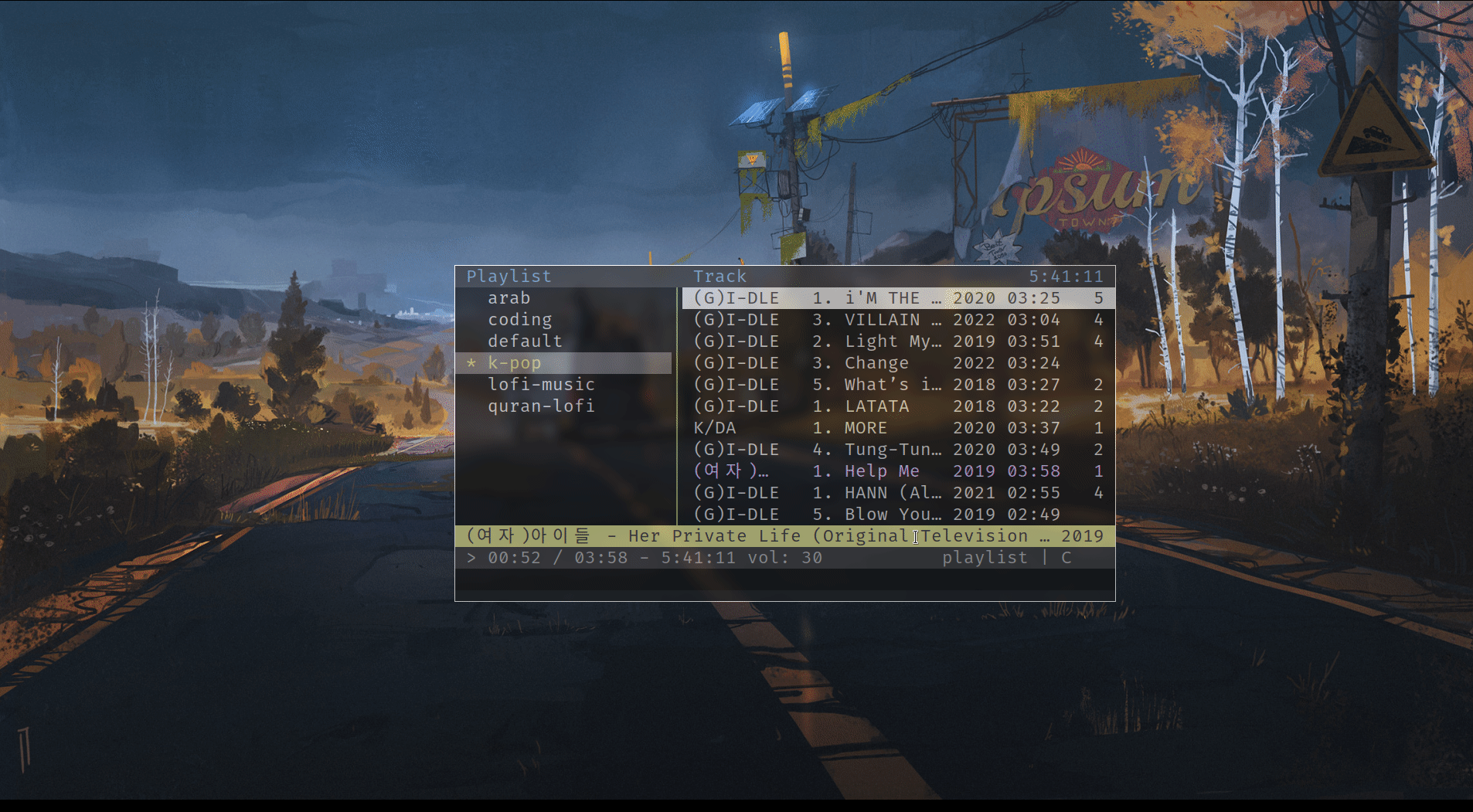The height and width of the screenshot is (812, 1473).
Task: Click the Playlist column header
Action: tap(509, 277)
